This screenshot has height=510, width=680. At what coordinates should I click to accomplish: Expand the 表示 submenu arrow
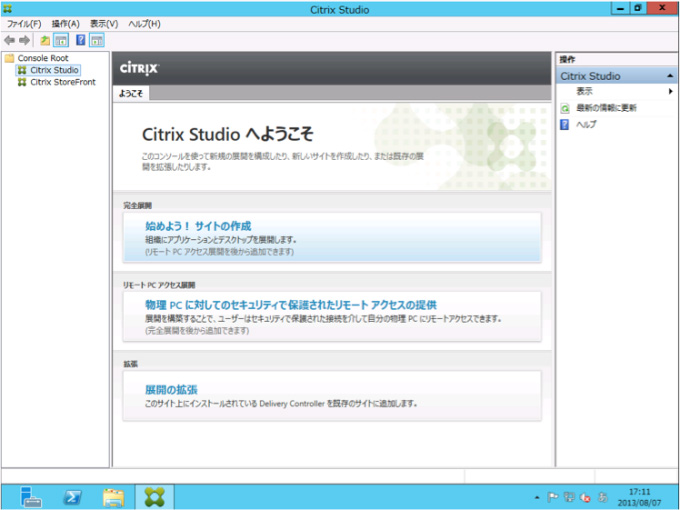coord(670,91)
